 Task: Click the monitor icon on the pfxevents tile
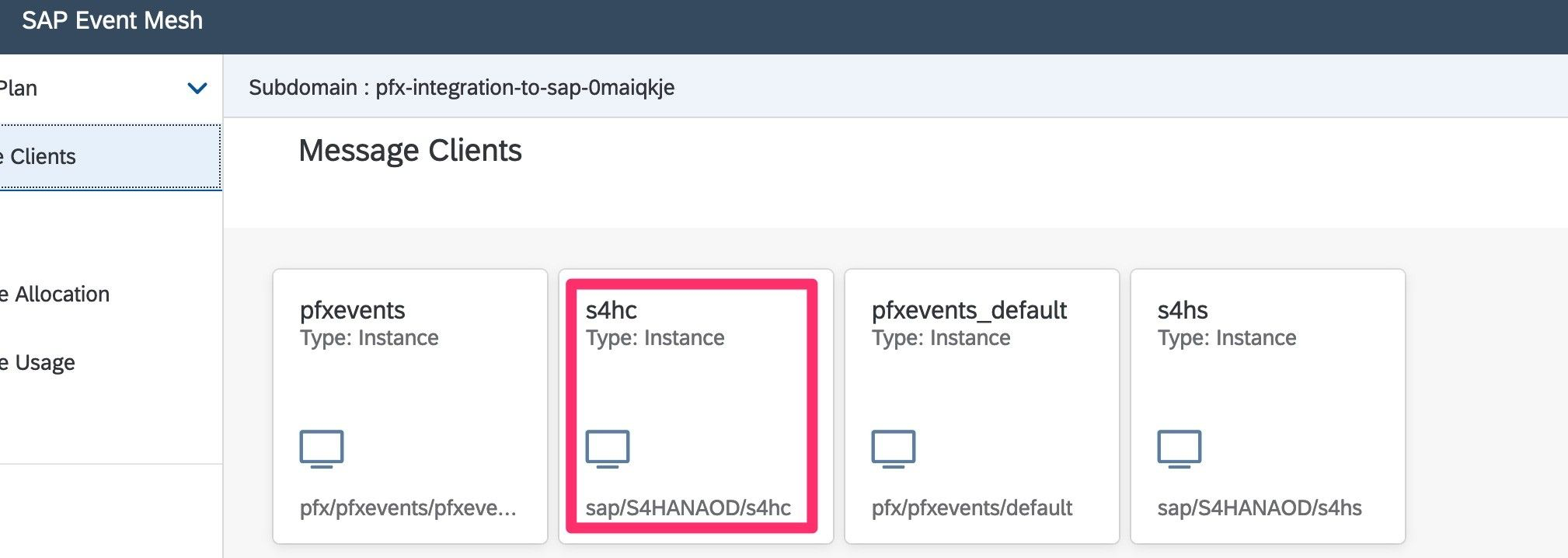pos(322,448)
